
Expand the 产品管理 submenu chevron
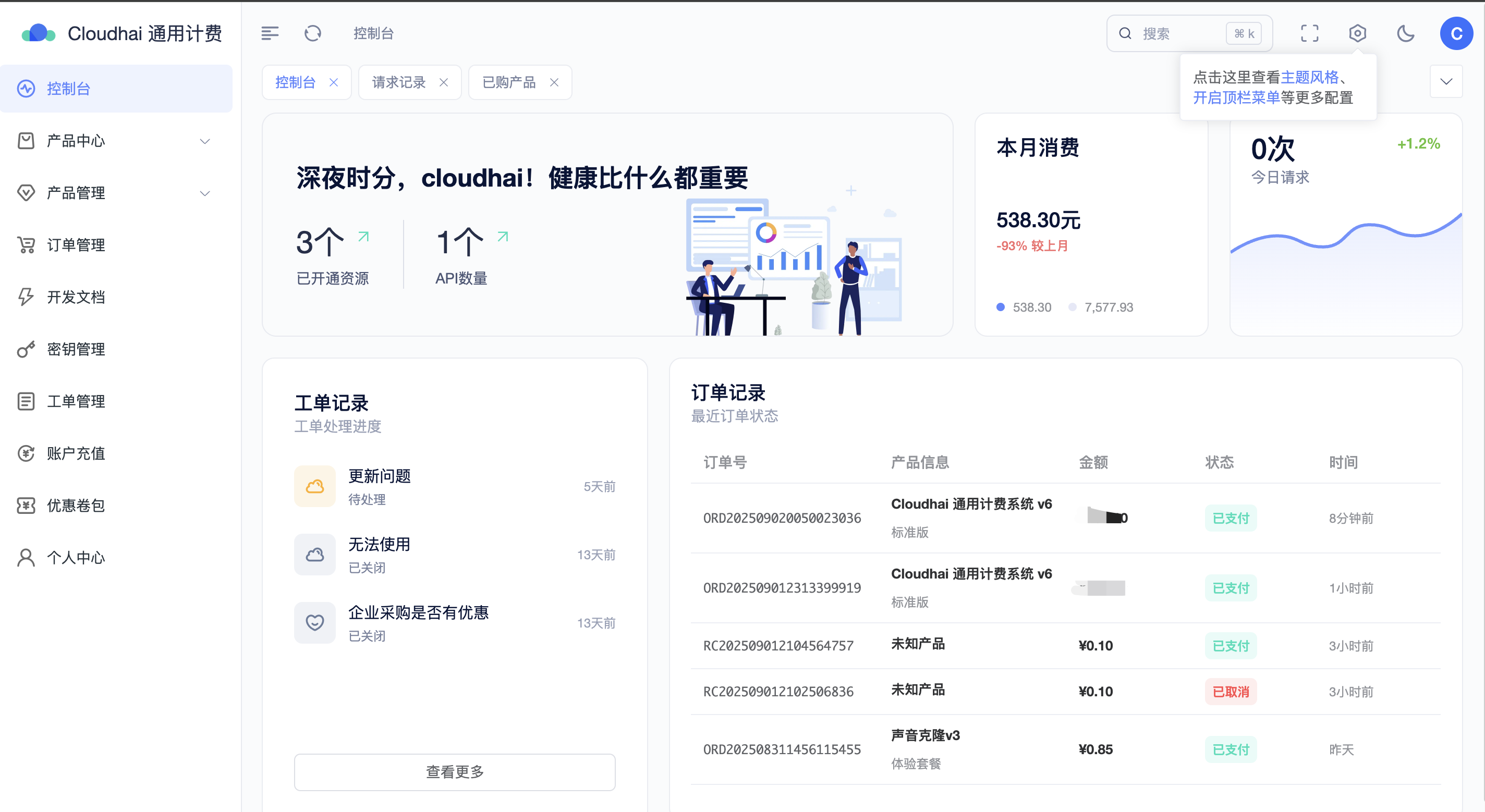click(x=204, y=193)
